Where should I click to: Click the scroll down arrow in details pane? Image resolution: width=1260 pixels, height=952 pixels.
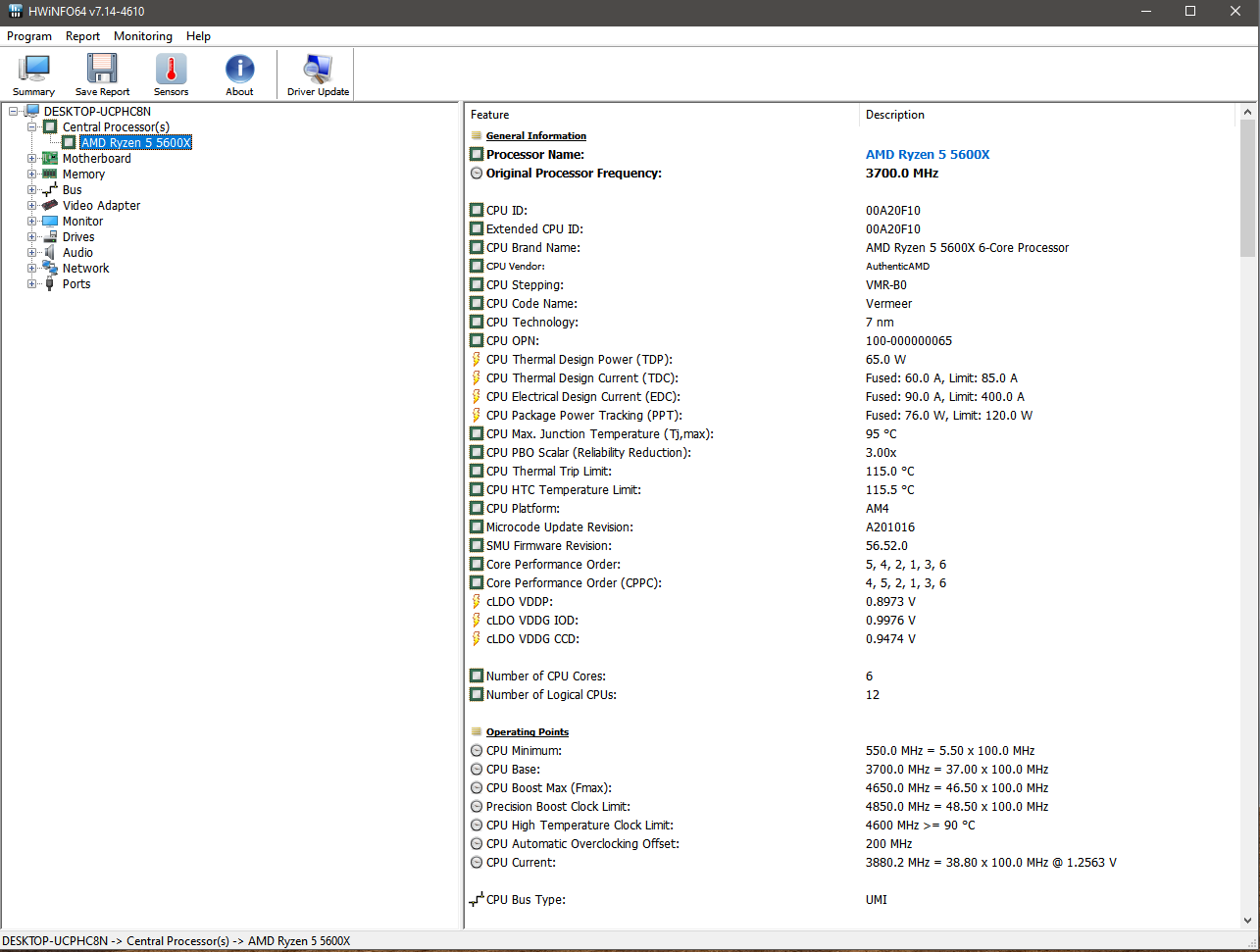coord(1247,920)
